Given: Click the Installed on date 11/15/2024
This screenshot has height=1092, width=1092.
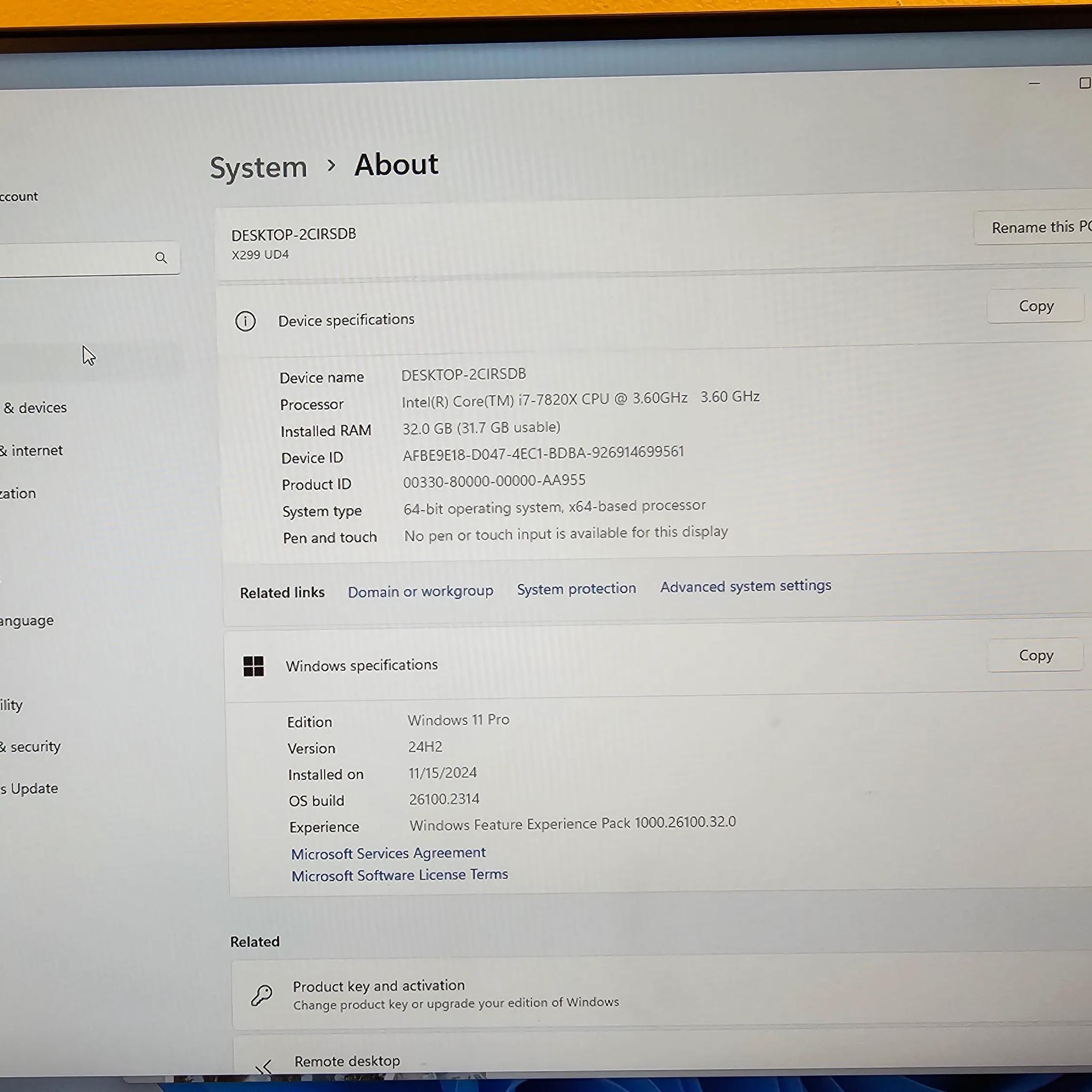Looking at the screenshot, I should [443, 773].
